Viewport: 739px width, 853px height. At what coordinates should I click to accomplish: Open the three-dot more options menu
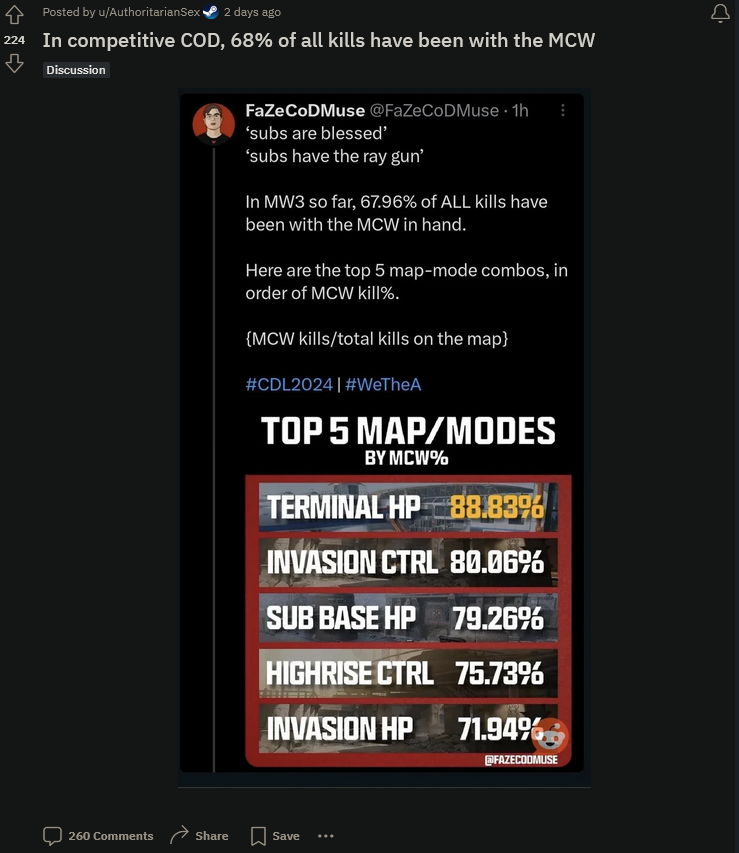(325, 836)
